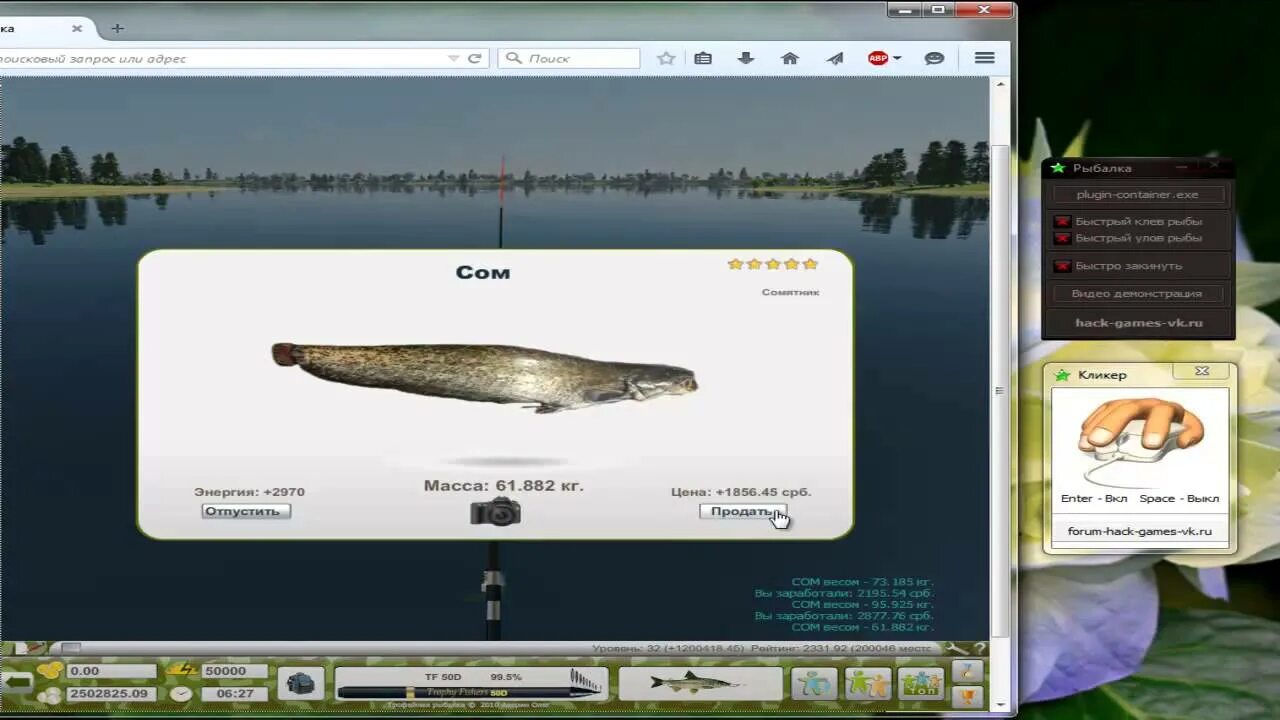The image size is (1280, 720).
Task: Open the address bar history dropdown
Action: (454, 59)
